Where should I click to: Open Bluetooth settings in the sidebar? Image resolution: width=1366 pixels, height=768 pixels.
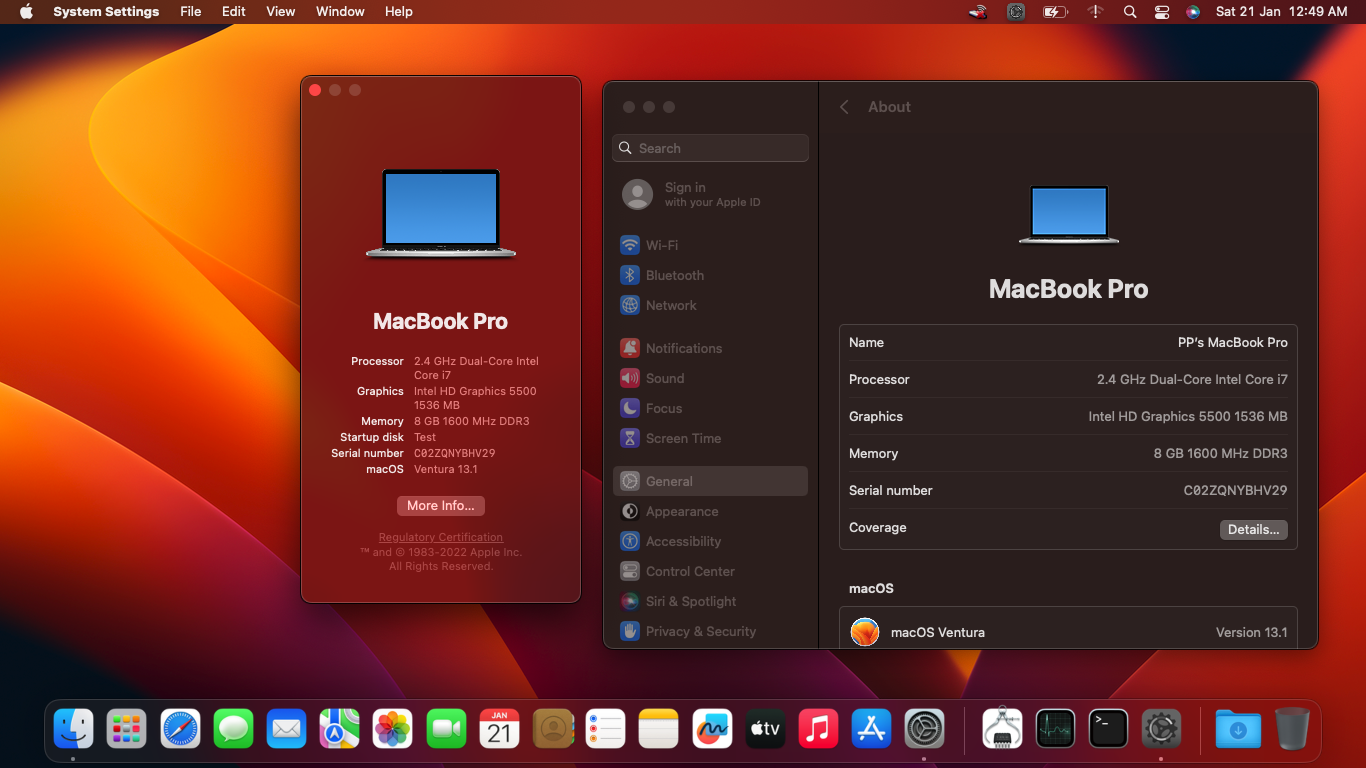[x=710, y=275]
